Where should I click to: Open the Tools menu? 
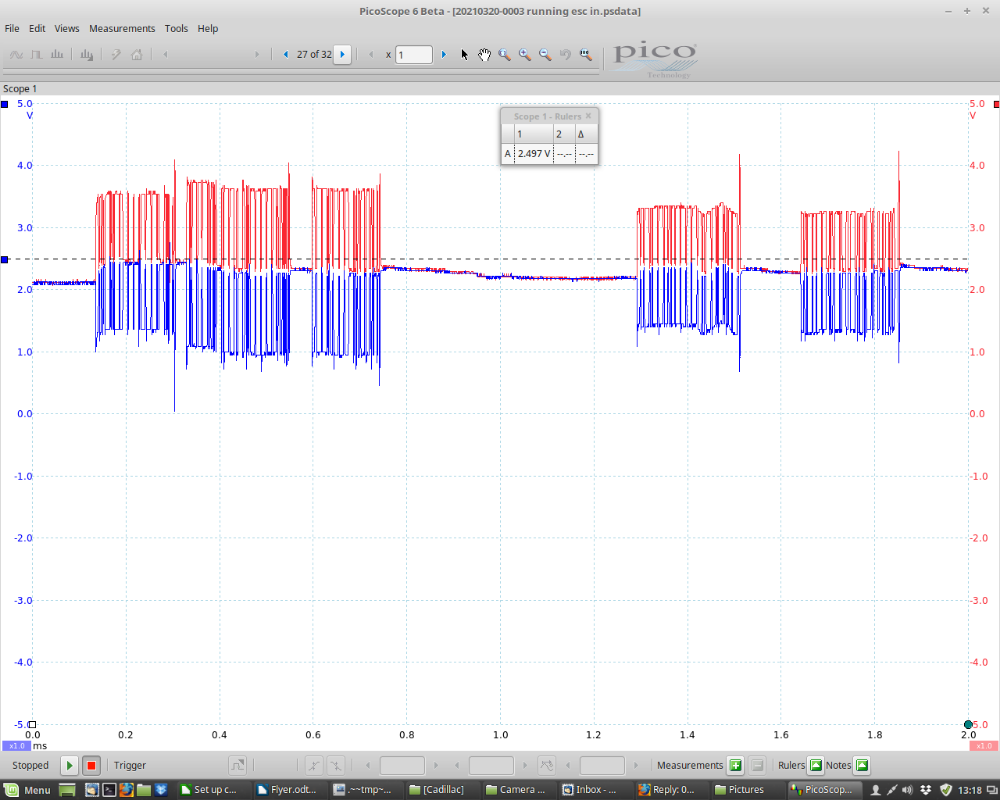176,29
